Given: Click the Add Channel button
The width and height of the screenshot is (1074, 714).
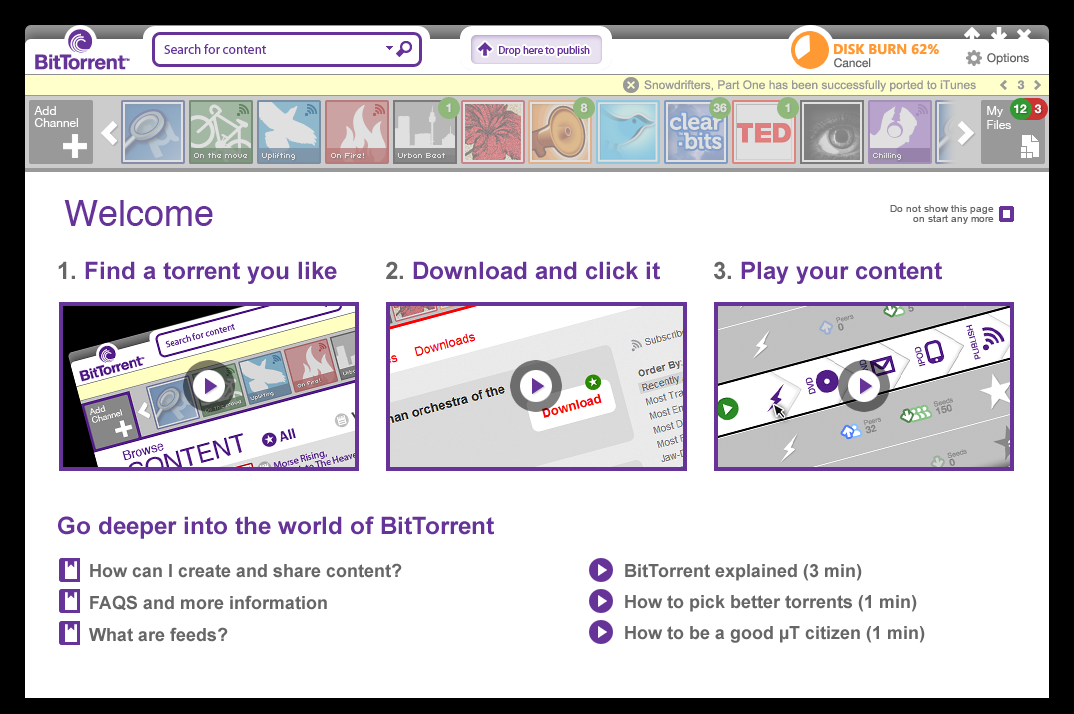Looking at the screenshot, I should [x=60, y=132].
